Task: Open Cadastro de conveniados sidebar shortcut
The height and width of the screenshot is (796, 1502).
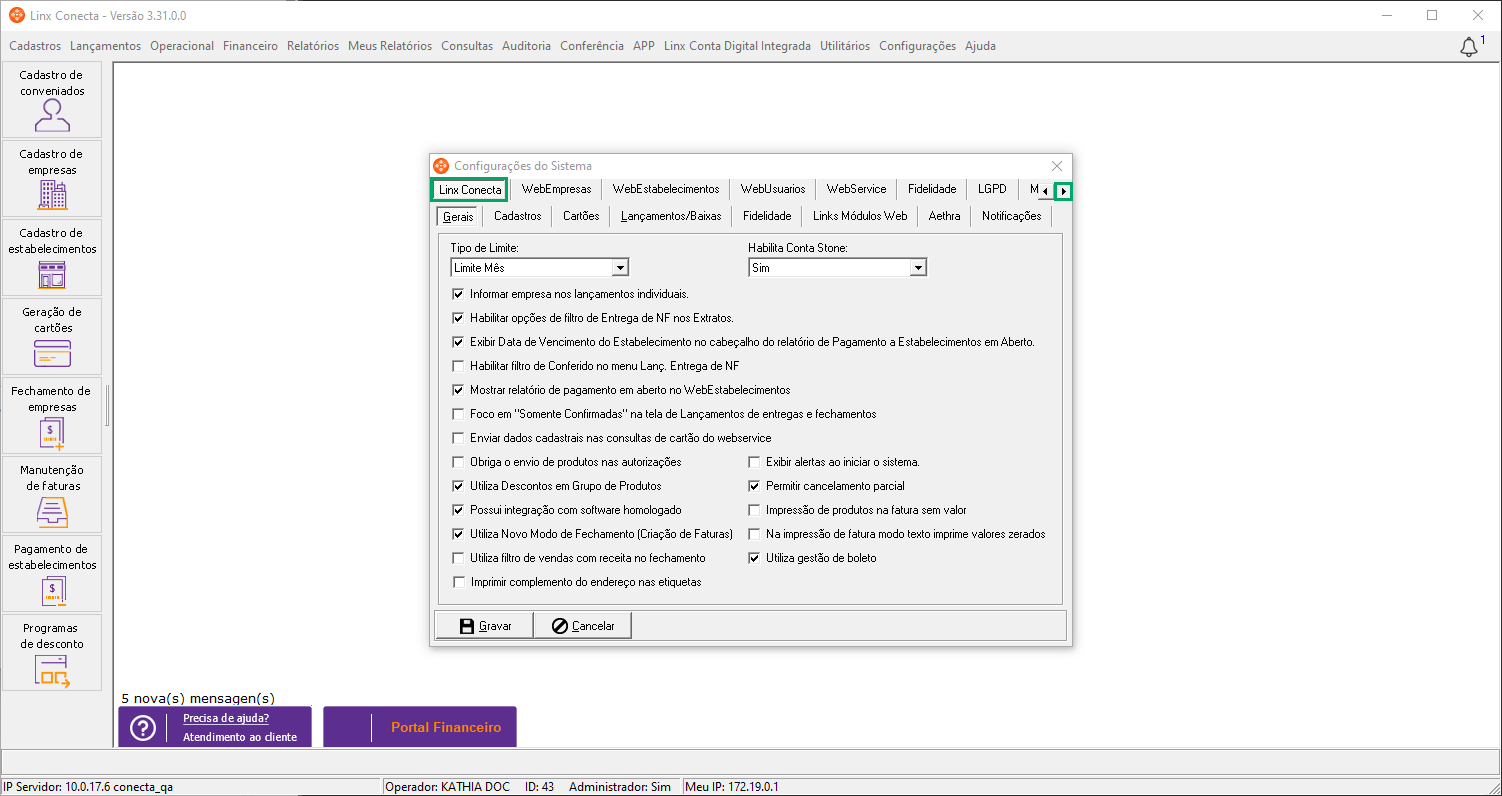Action: pos(52,100)
